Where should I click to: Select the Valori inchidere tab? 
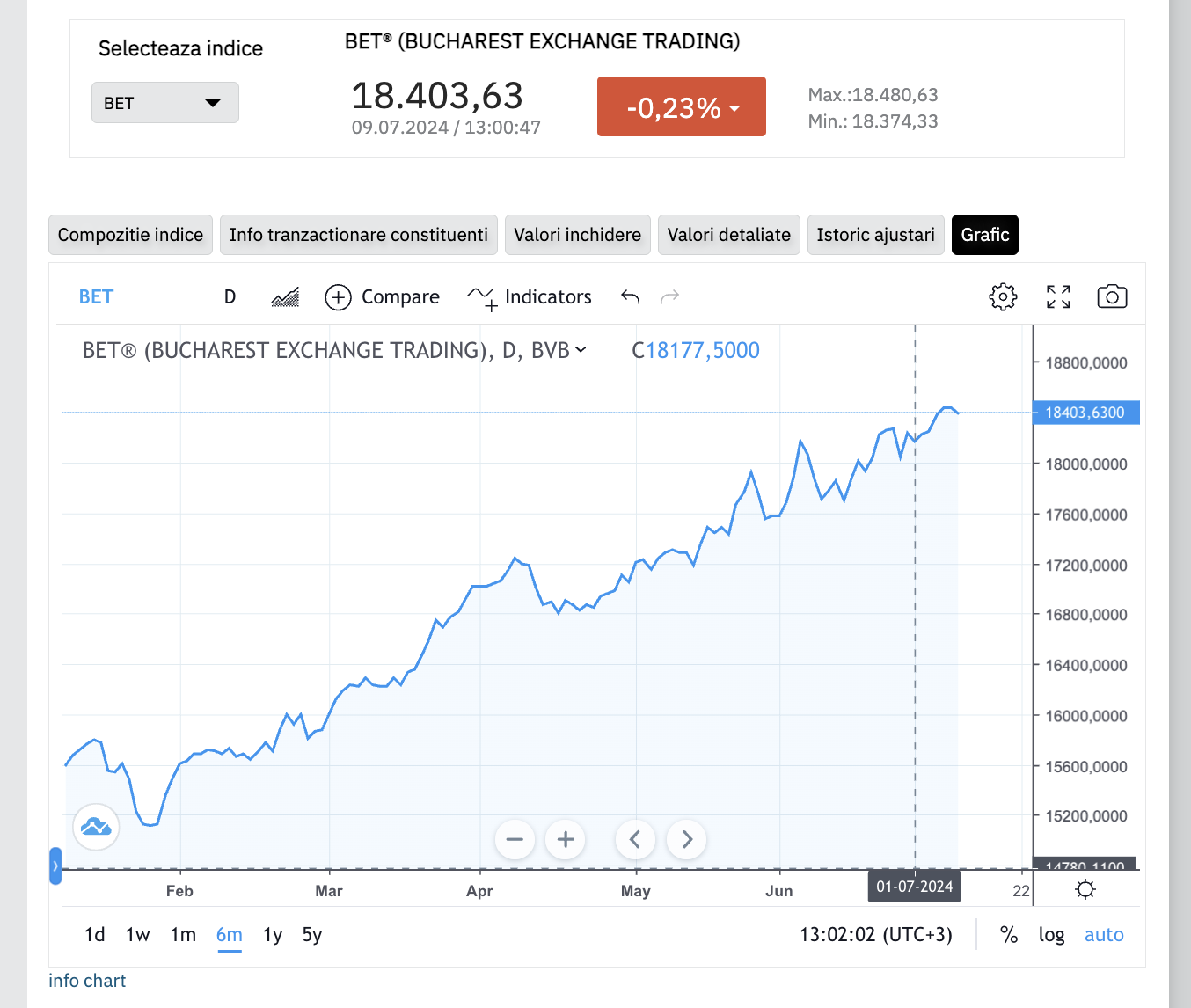(578, 235)
